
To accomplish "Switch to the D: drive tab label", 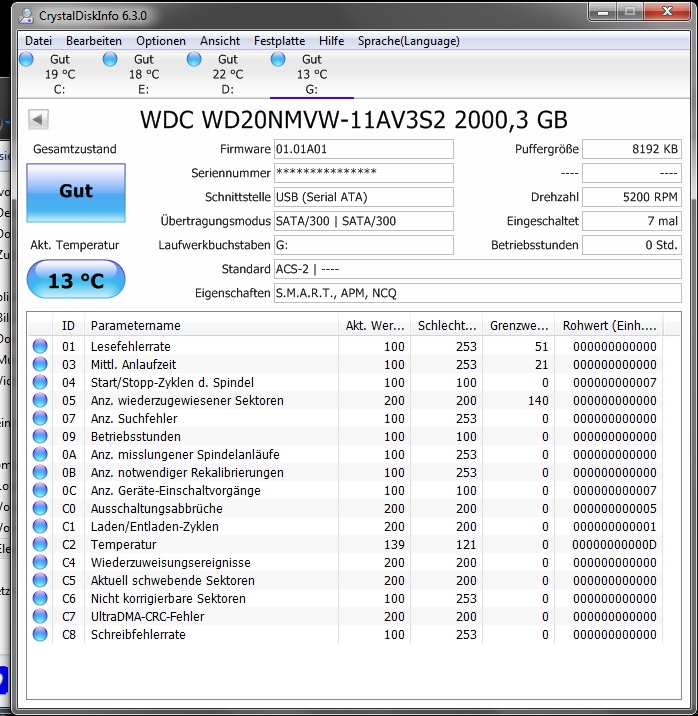I will (x=228, y=90).
